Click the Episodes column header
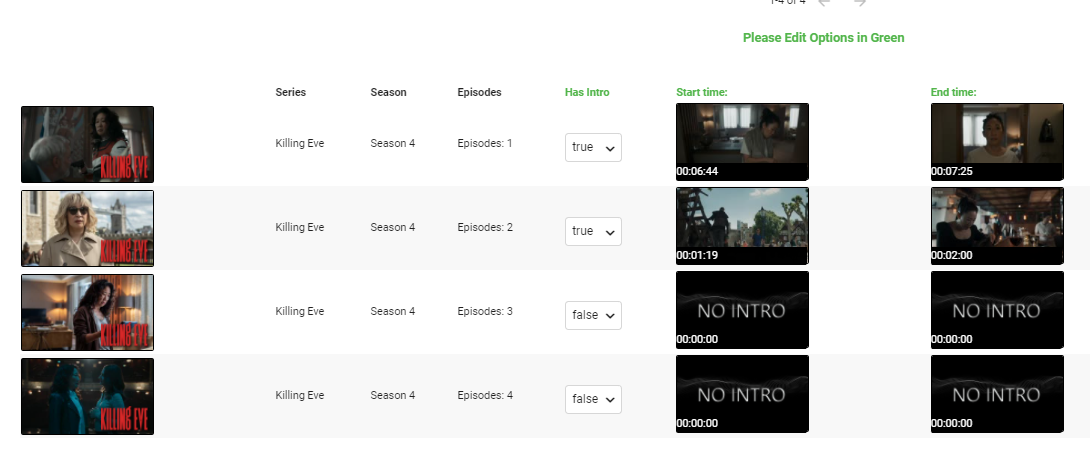Screen dimensions: 1090x455 coord(480,92)
